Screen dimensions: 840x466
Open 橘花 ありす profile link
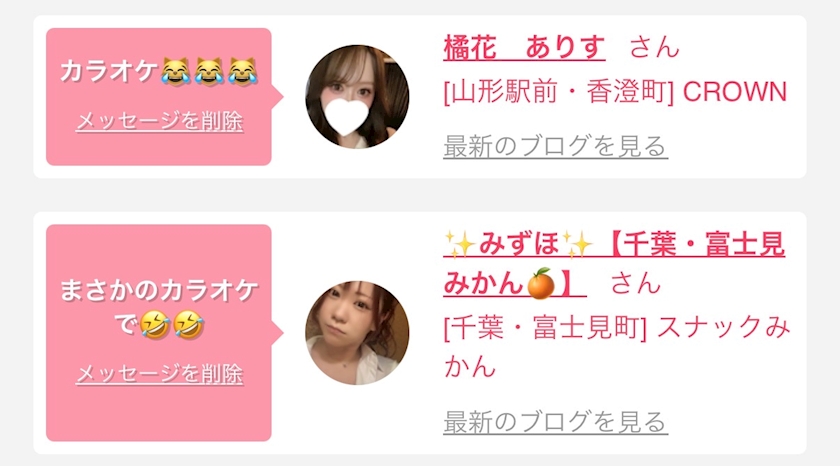pyautogui.click(x=524, y=47)
